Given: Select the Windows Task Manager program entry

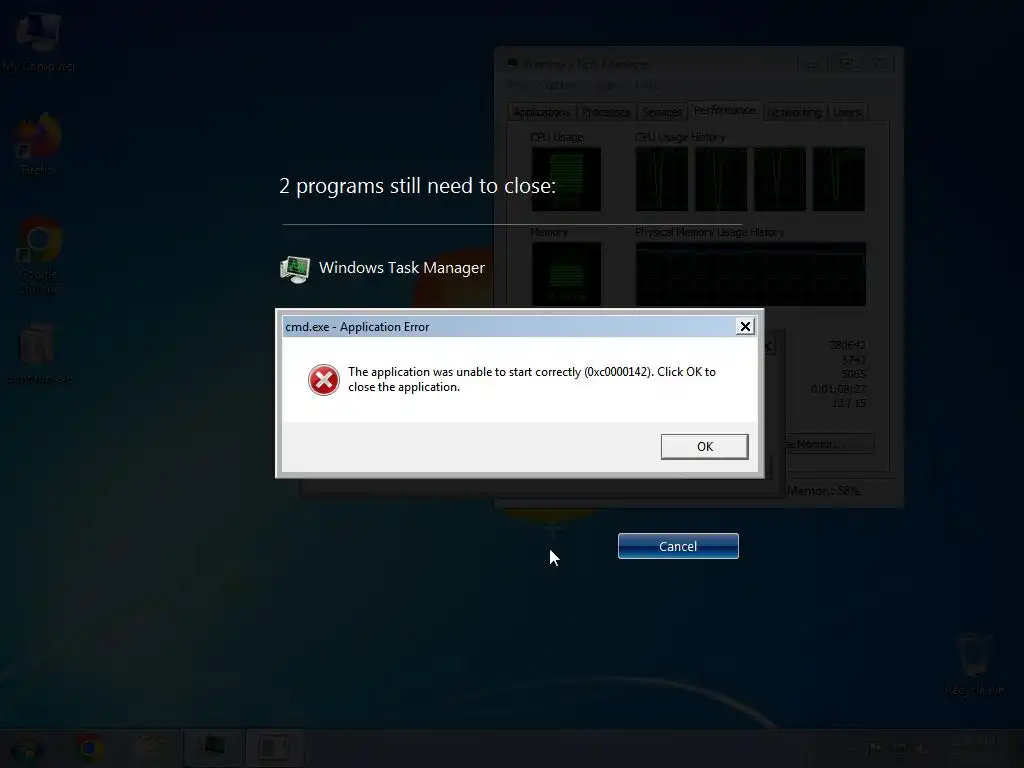Looking at the screenshot, I should pos(382,268).
